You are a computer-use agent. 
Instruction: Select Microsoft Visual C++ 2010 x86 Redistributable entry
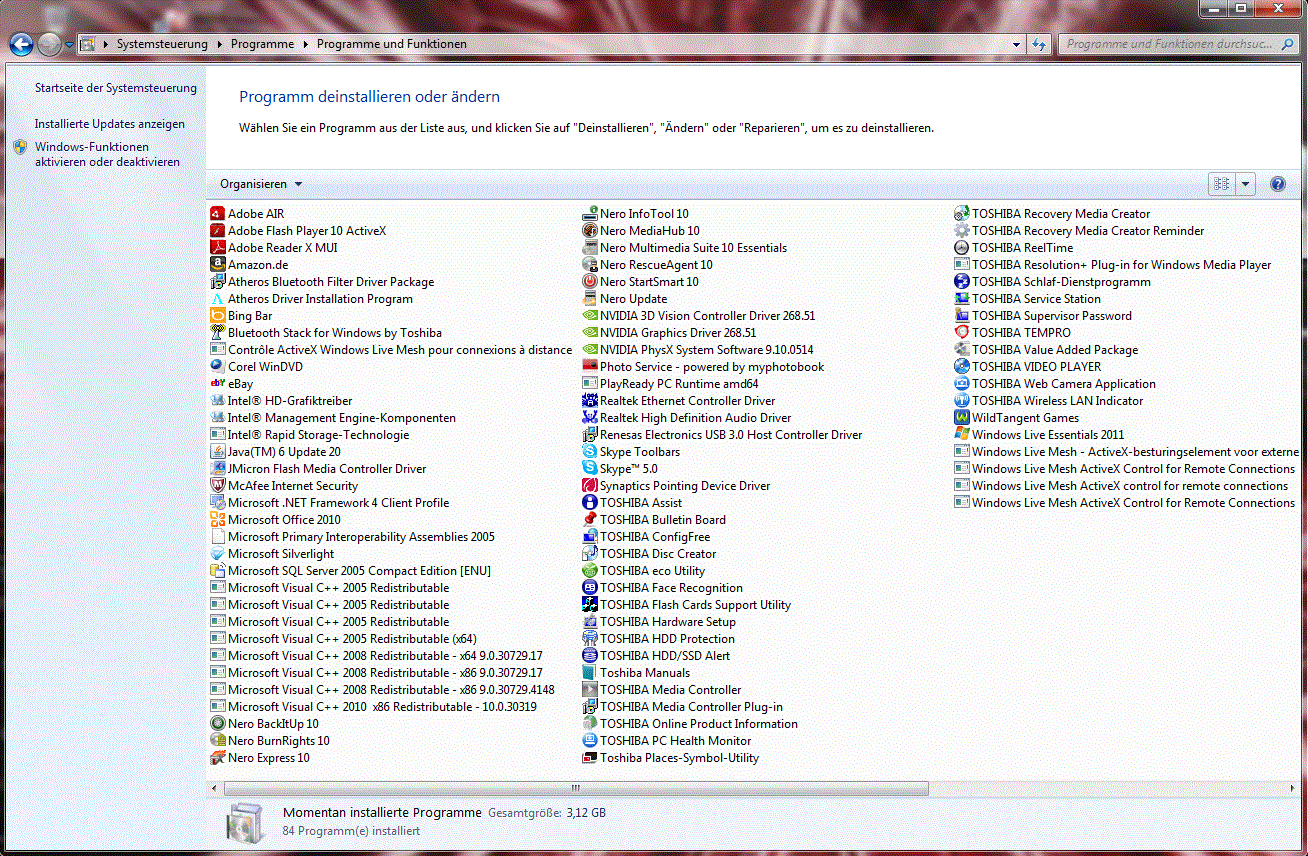pyautogui.click(x=374, y=707)
